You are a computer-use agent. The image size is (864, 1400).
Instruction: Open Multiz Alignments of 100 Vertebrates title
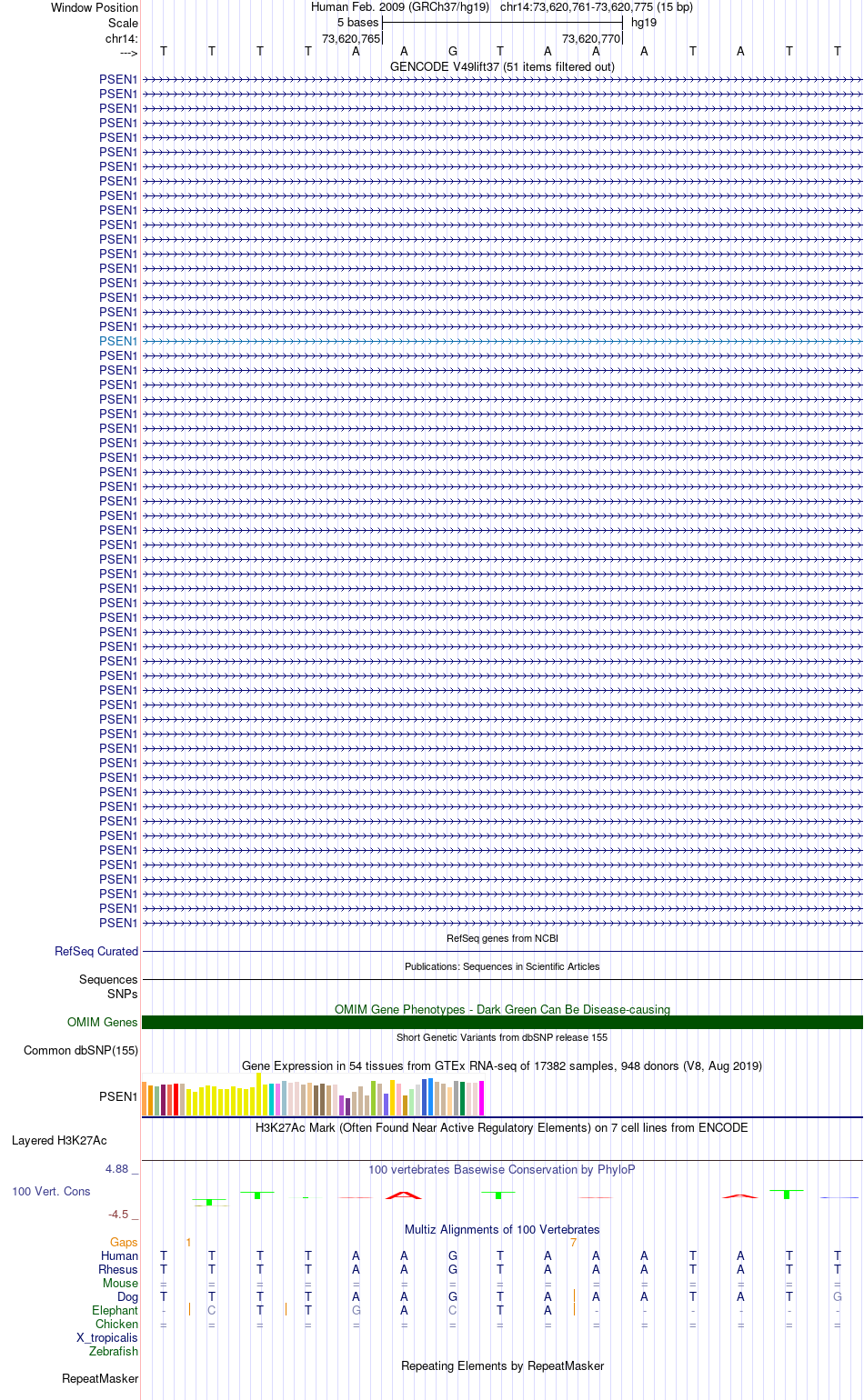pyautogui.click(x=502, y=1230)
